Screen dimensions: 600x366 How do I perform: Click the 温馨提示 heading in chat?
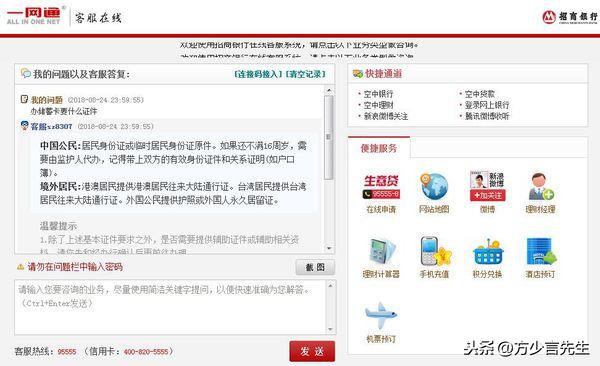[58, 226]
